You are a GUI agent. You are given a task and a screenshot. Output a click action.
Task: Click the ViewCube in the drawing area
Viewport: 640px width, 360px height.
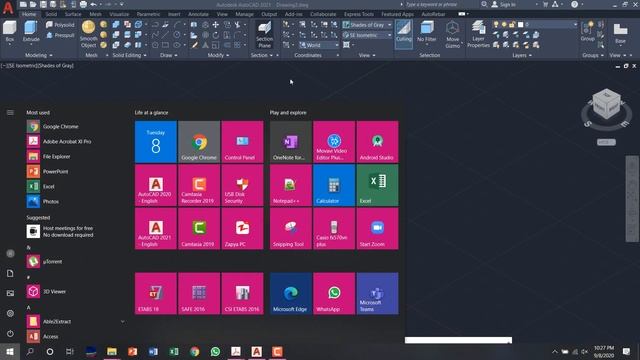pos(606,105)
